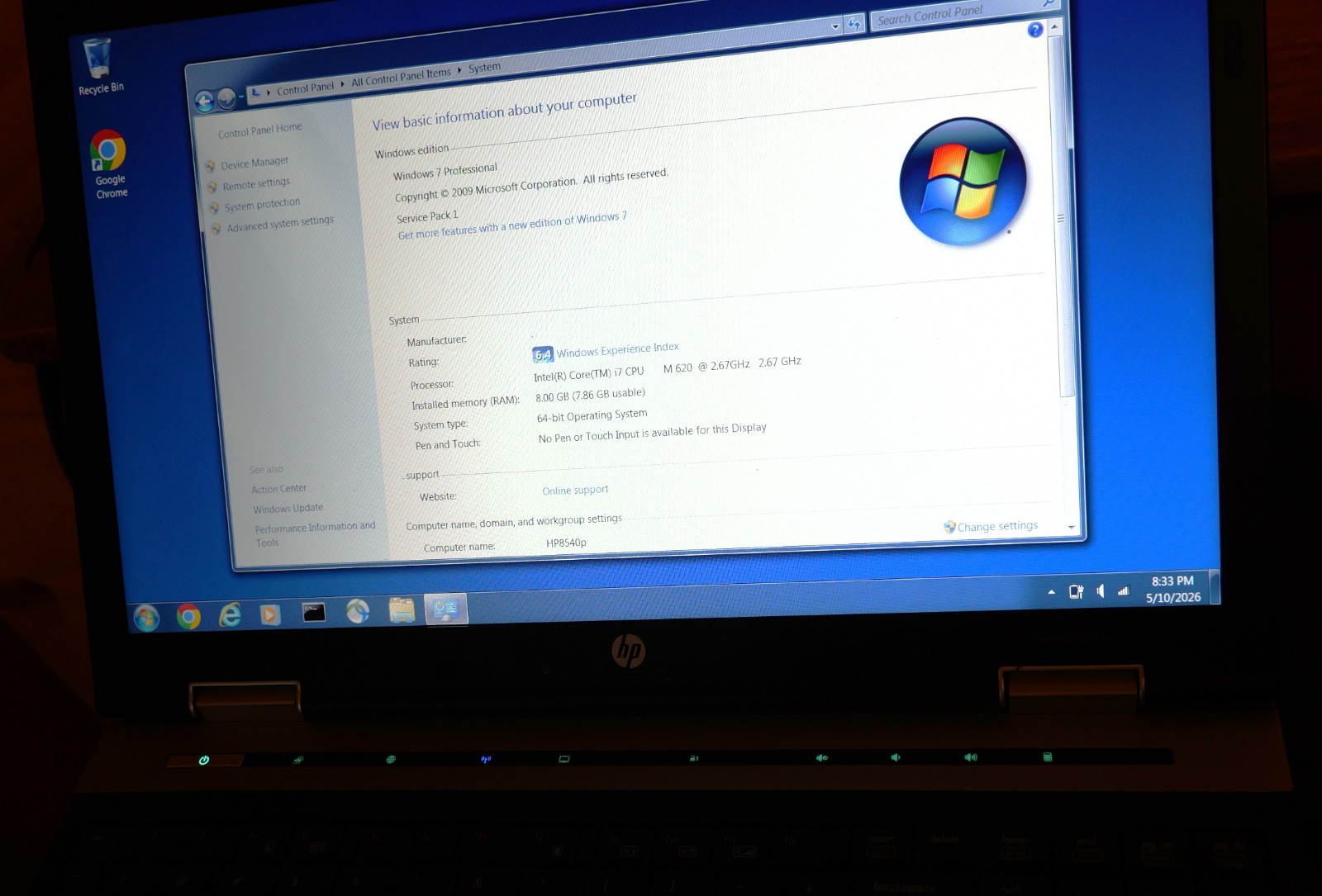Viewport: 1322px width, 896px height.
Task: Open the network signal tray icon
Action: coord(1123,590)
